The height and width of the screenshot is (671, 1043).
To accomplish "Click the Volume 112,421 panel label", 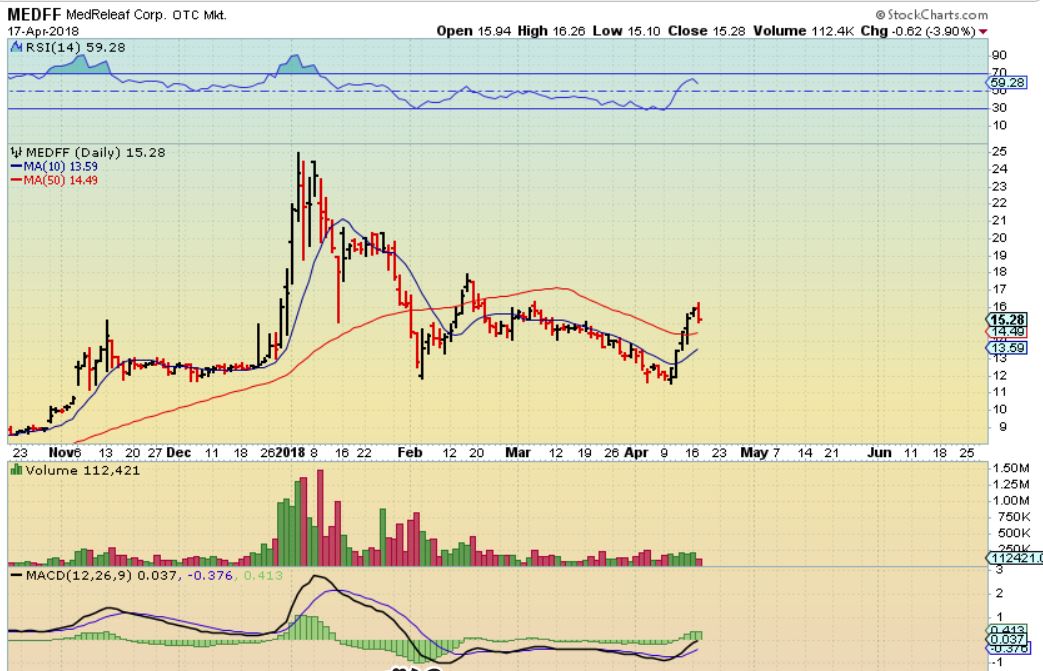I will coord(82,470).
